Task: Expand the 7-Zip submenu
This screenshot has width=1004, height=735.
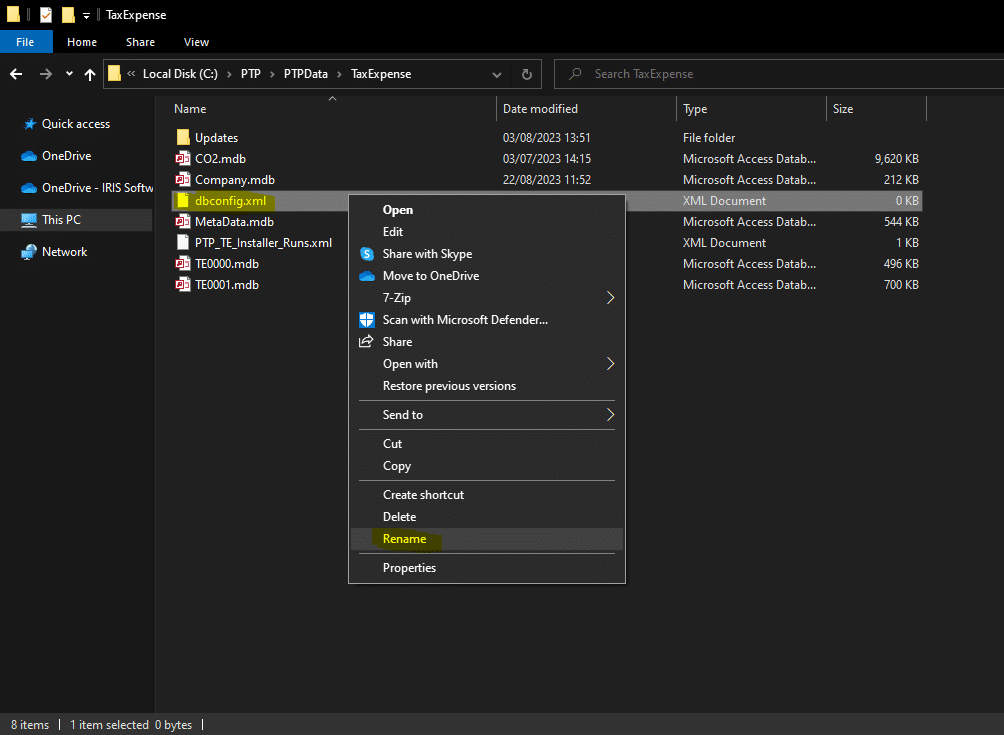Action: pos(487,298)
